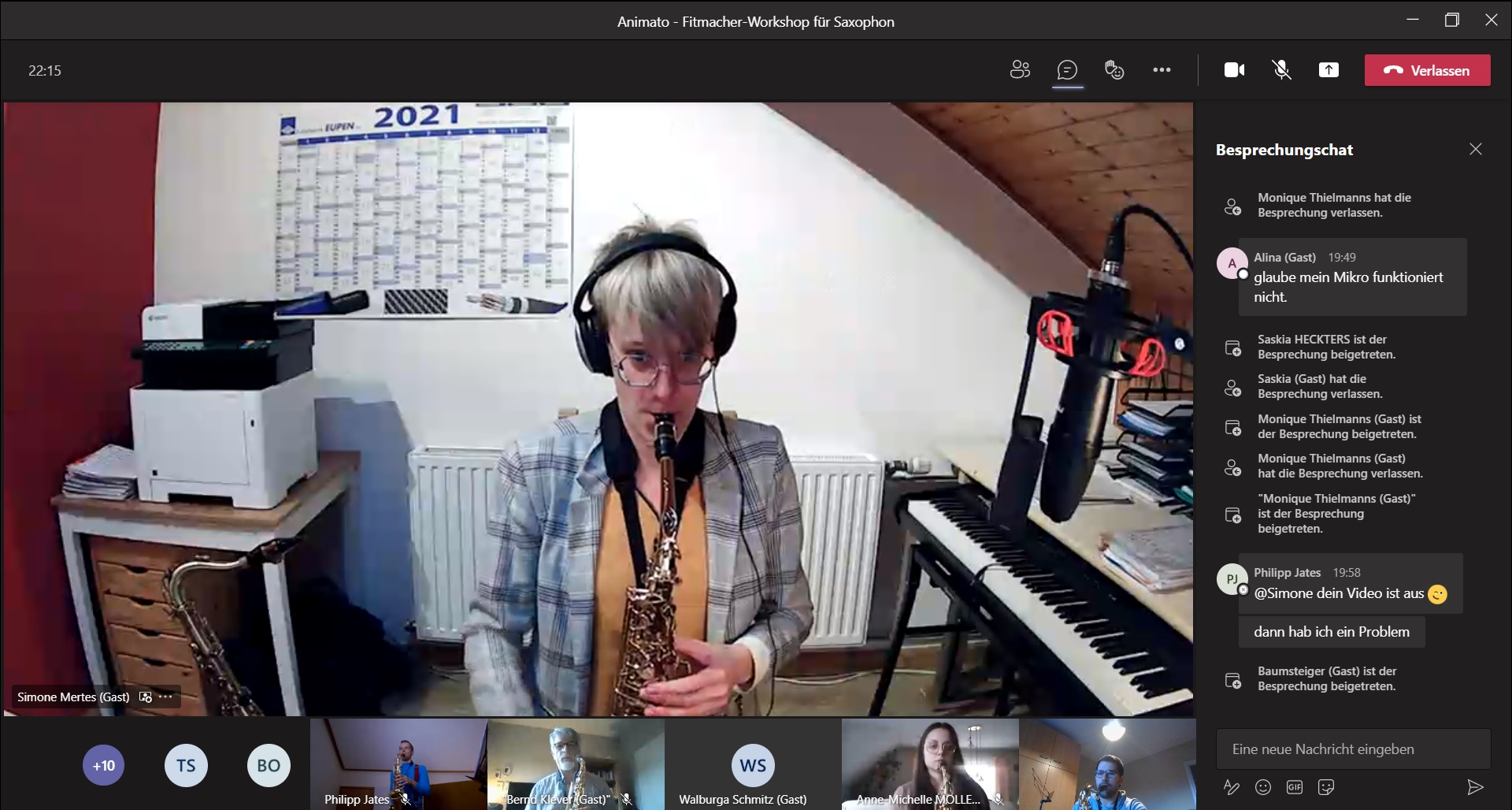Click Philipp Jates avatar in chat
This screenshot has width=1512, height=810.
(x=1232, y=579)
